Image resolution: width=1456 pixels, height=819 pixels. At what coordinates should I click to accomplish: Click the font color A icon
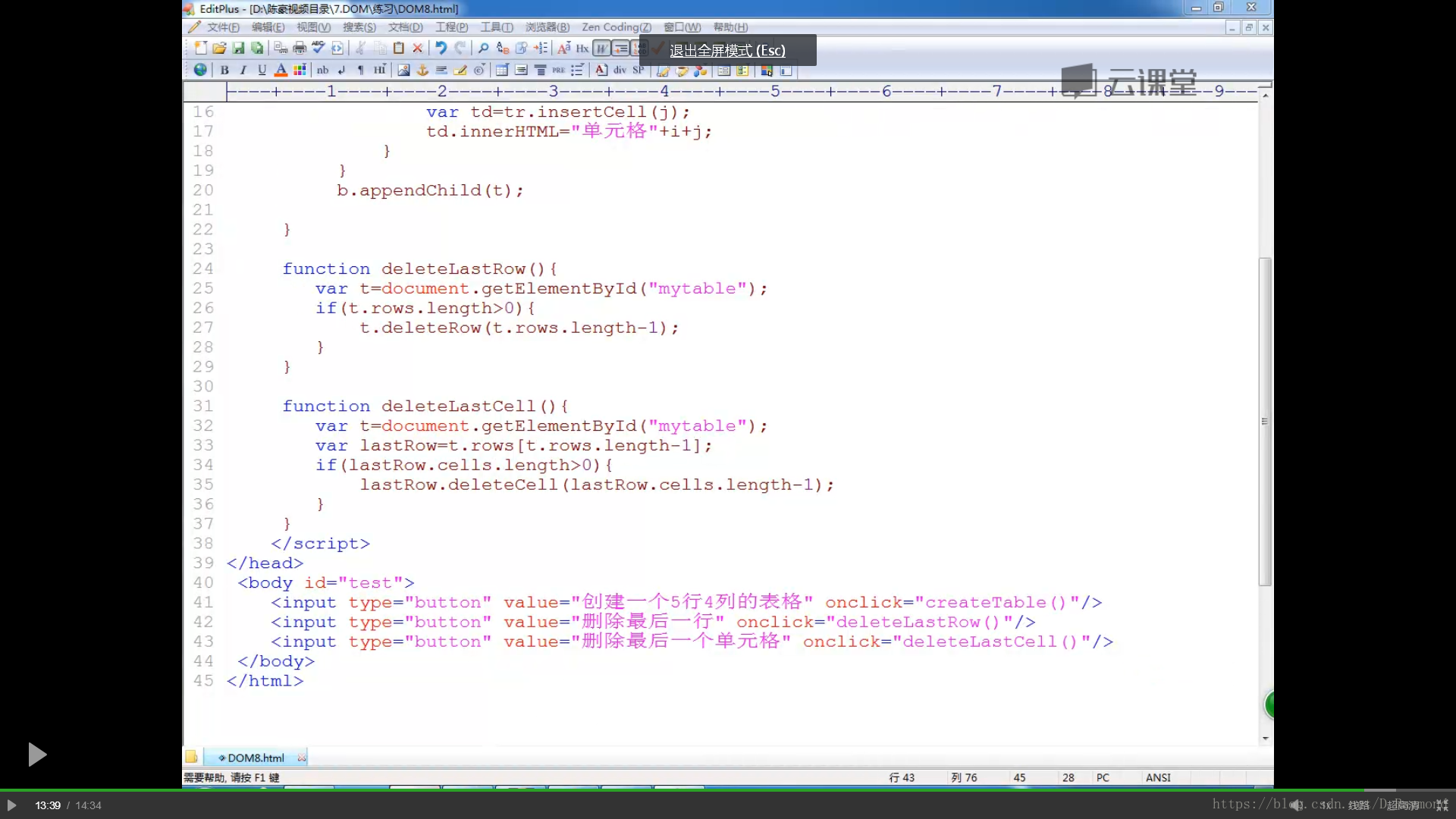tap(281, 70)
